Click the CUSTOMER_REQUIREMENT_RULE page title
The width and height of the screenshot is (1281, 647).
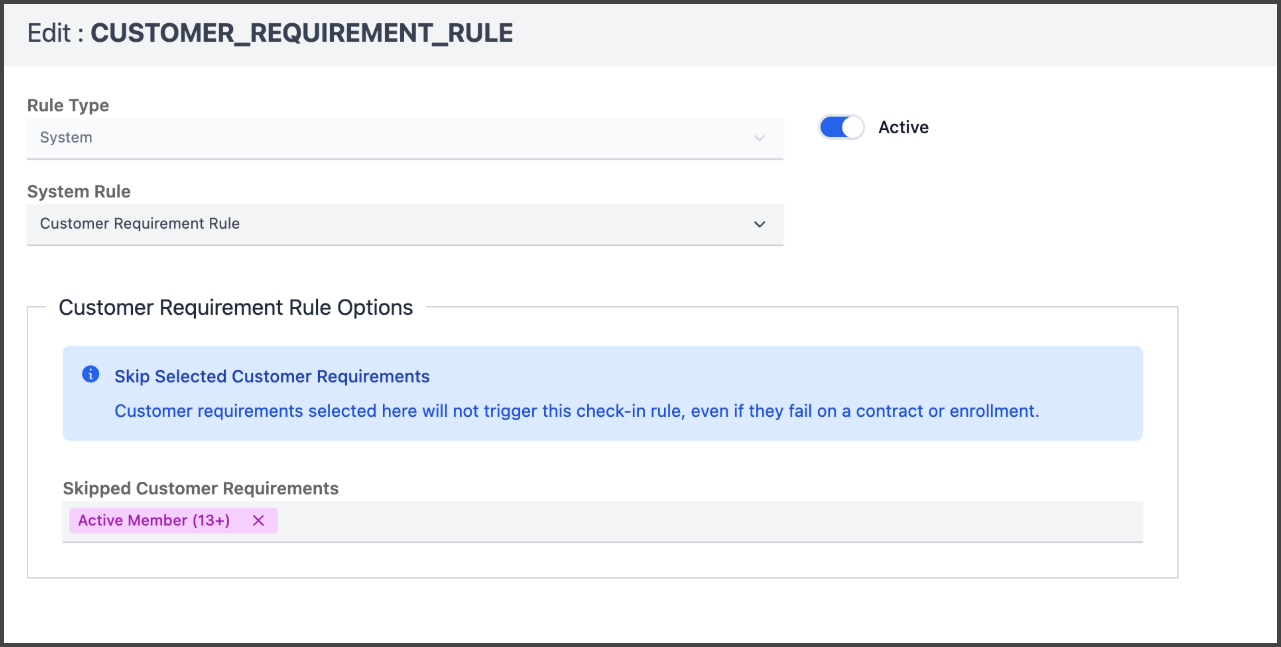point(302,33)
